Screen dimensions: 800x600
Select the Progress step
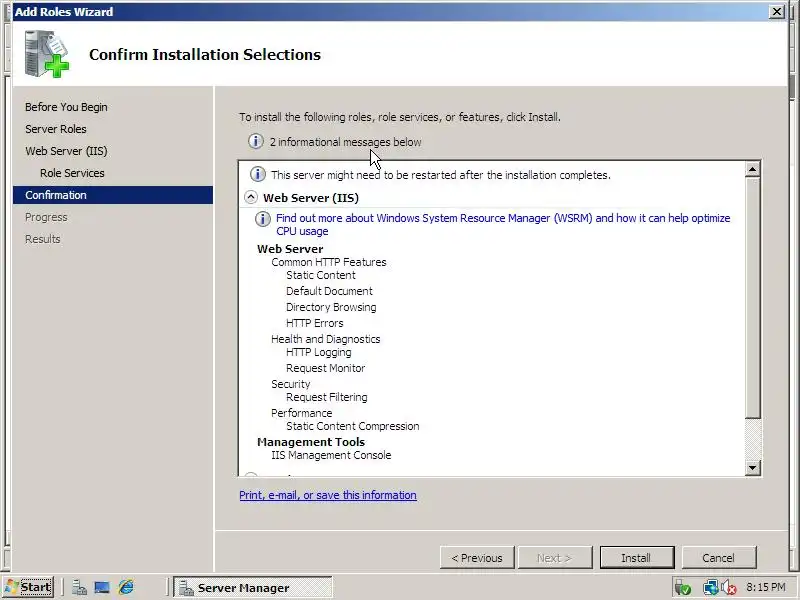click(46, 217)
